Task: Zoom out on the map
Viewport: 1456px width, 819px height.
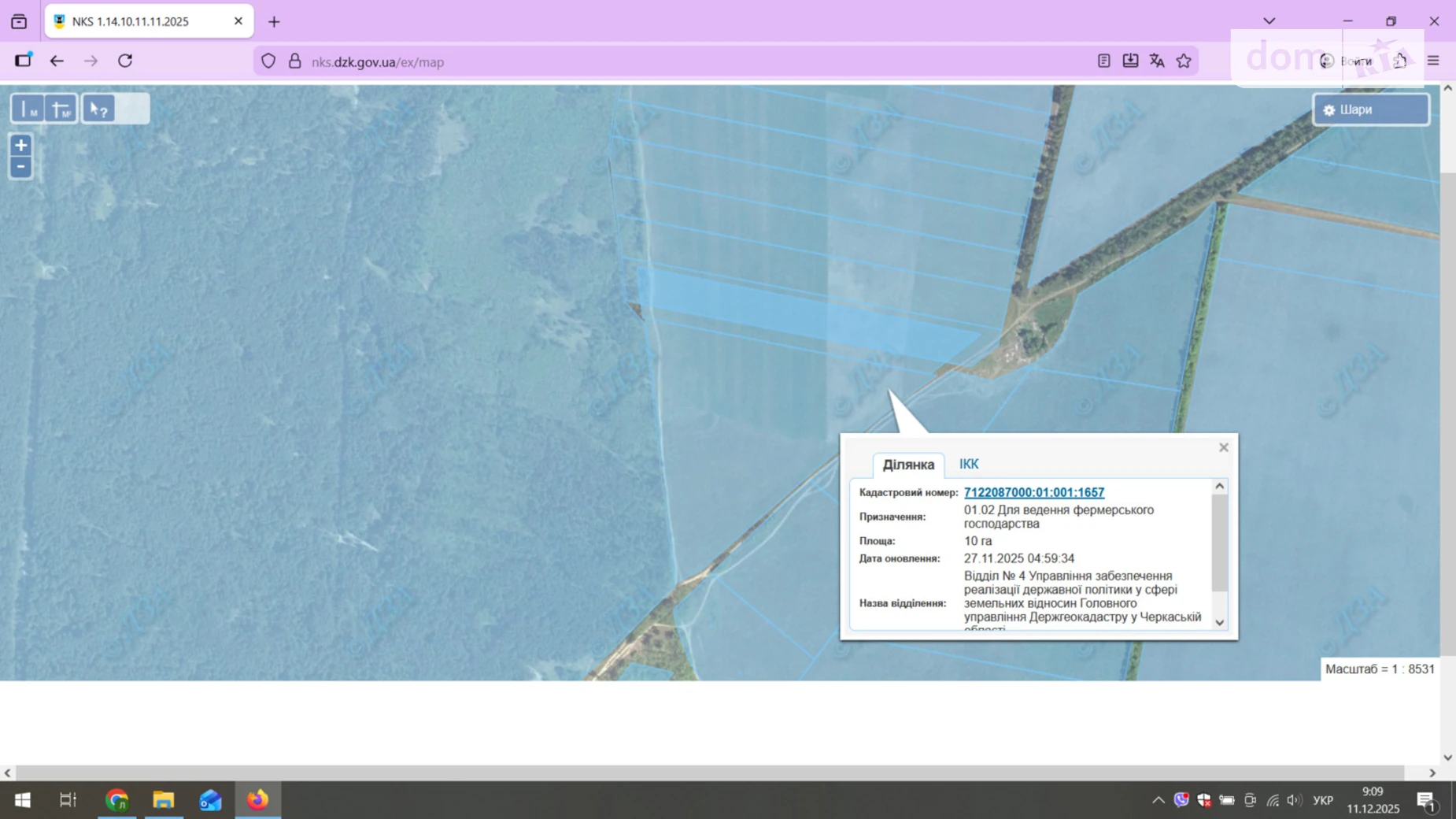Action: tap(21, 167)
